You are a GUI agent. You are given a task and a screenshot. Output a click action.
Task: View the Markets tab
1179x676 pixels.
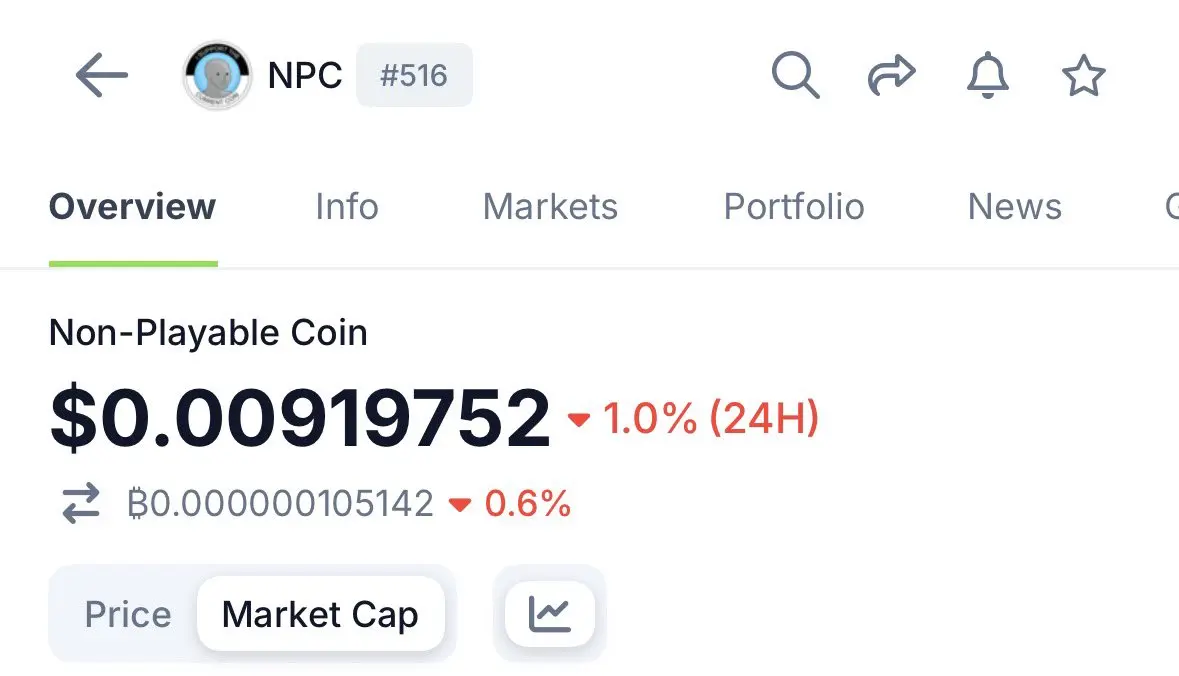click(550, 207)
